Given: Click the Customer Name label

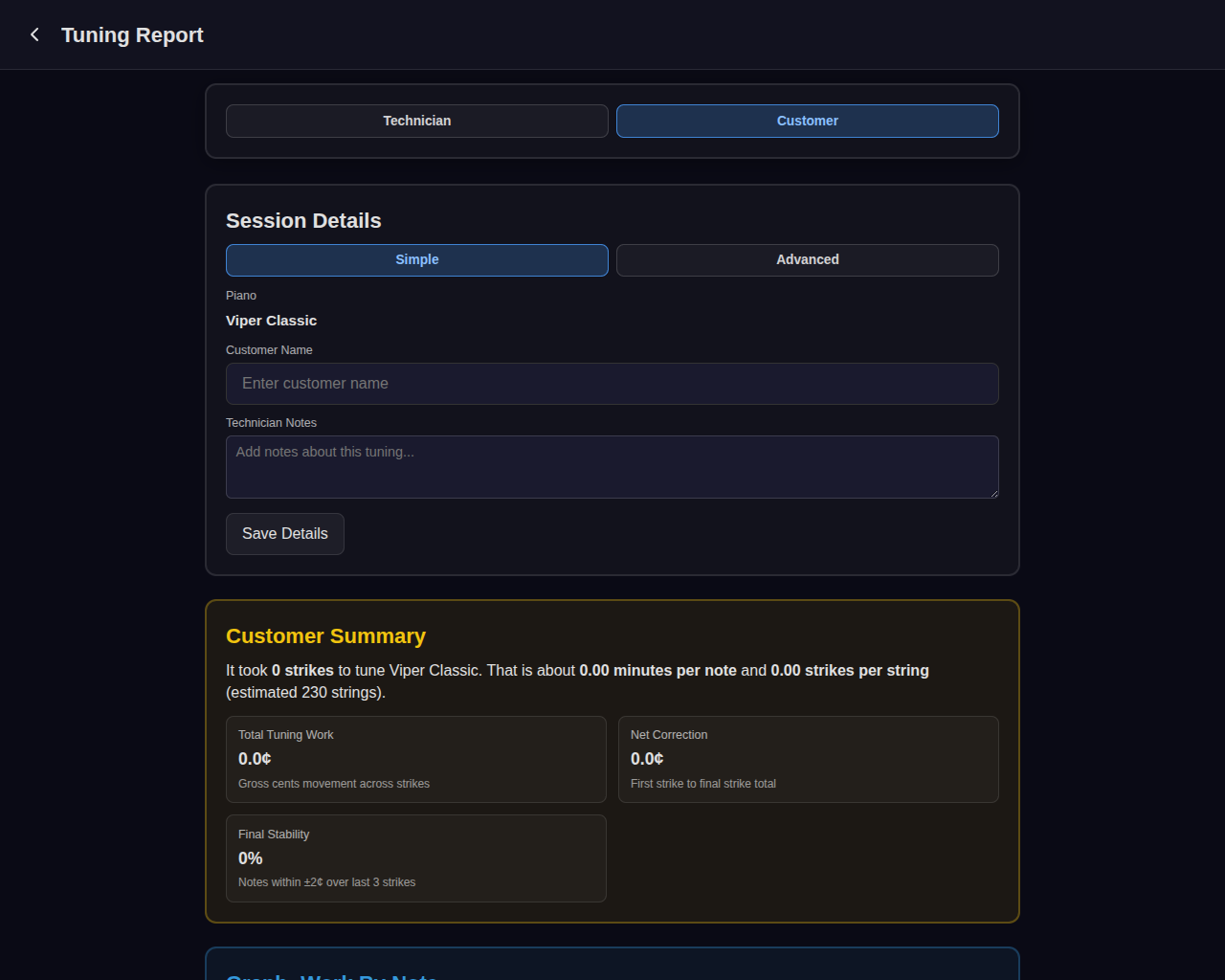Looking at the screenshot, I should pos(269,350).
